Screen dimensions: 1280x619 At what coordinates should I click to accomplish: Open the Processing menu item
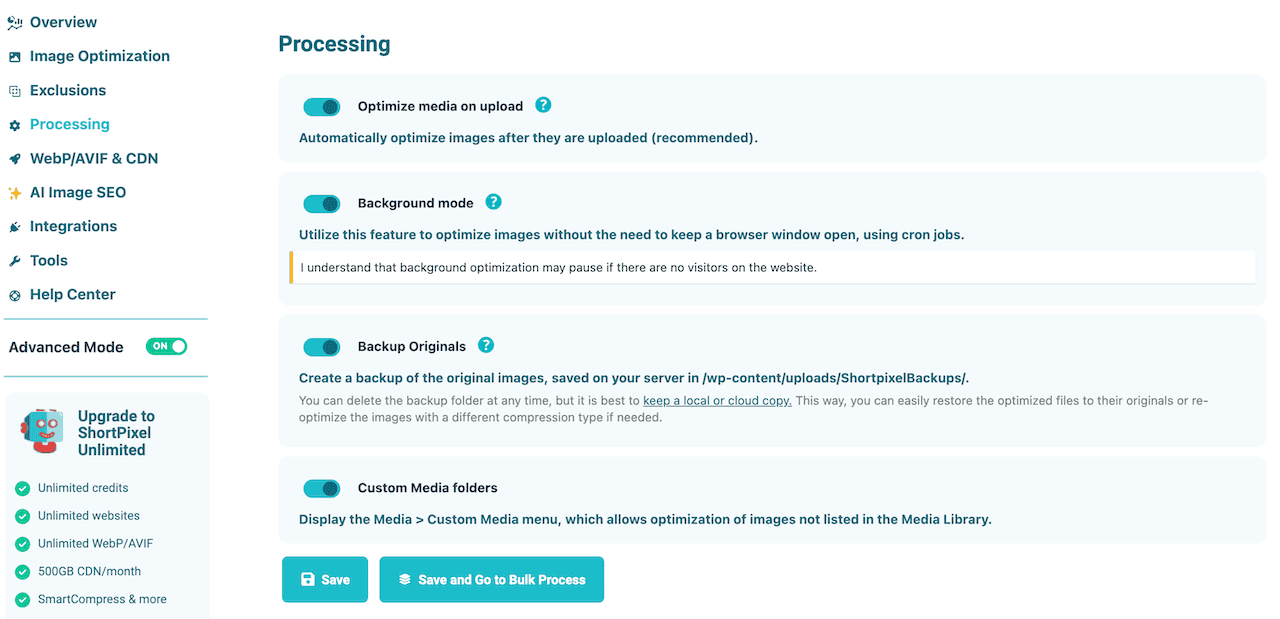point(69,124)
